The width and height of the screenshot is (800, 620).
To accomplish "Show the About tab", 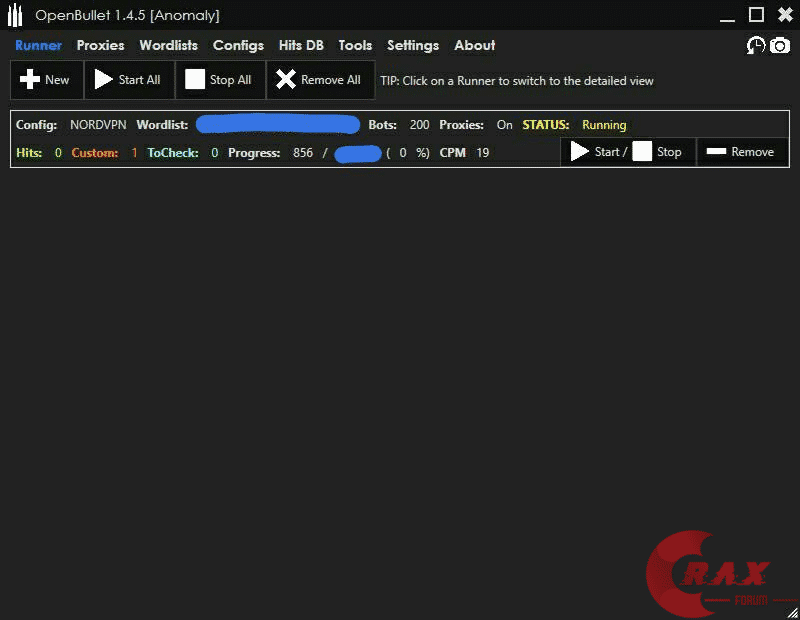I will (474, 45).
